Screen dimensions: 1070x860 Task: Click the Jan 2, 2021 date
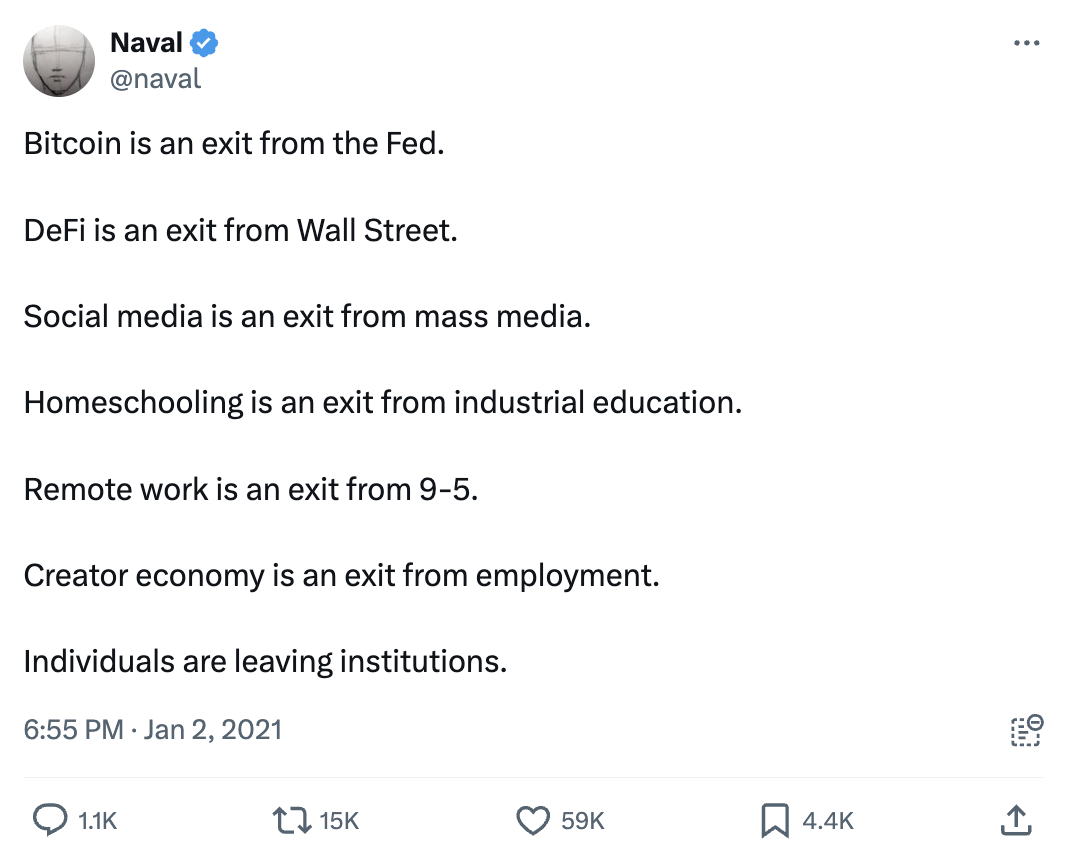pyautogui.click(x=213, y=729)
